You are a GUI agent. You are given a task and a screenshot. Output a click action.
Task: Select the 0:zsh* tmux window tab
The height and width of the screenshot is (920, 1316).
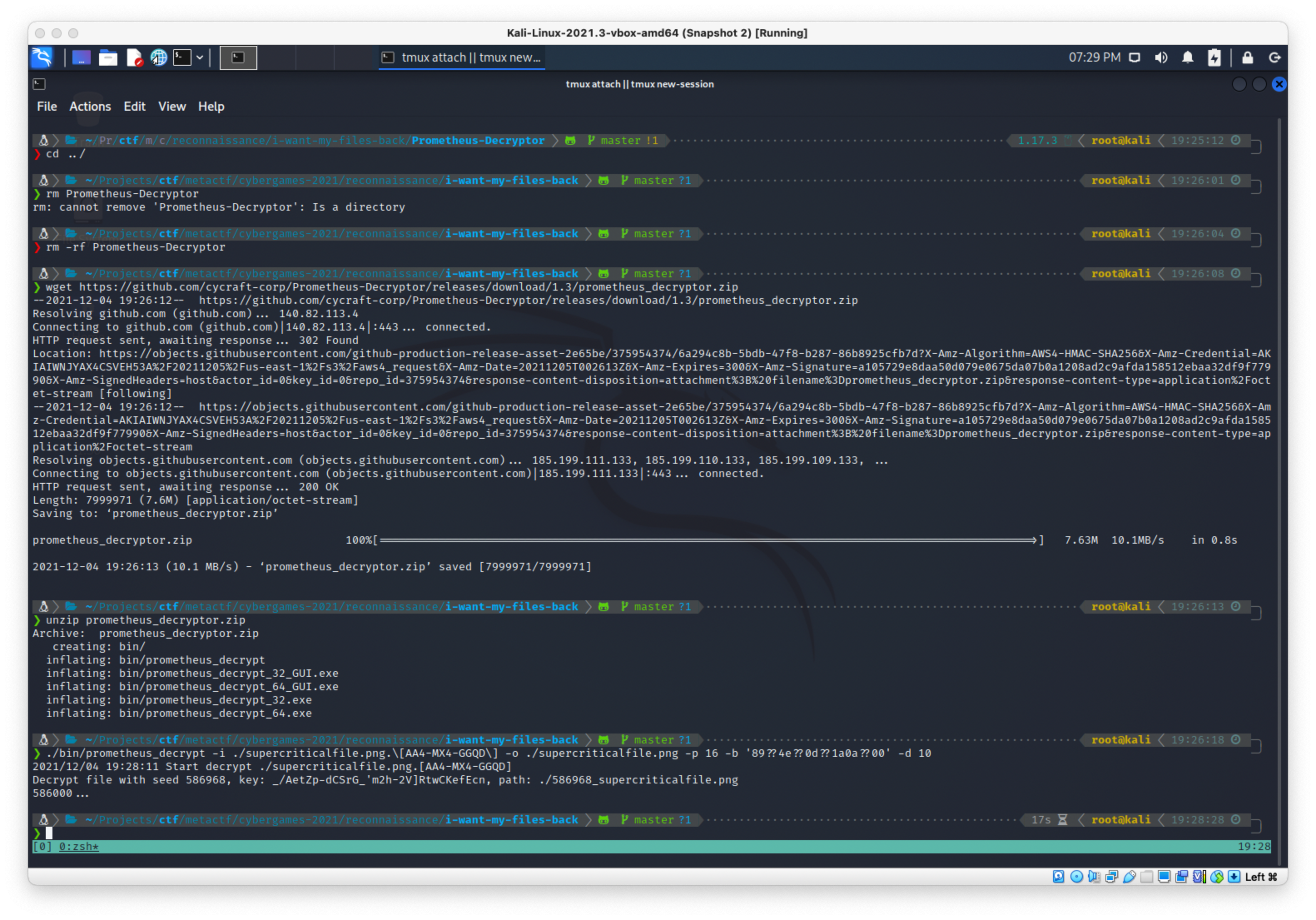point(79,847)
